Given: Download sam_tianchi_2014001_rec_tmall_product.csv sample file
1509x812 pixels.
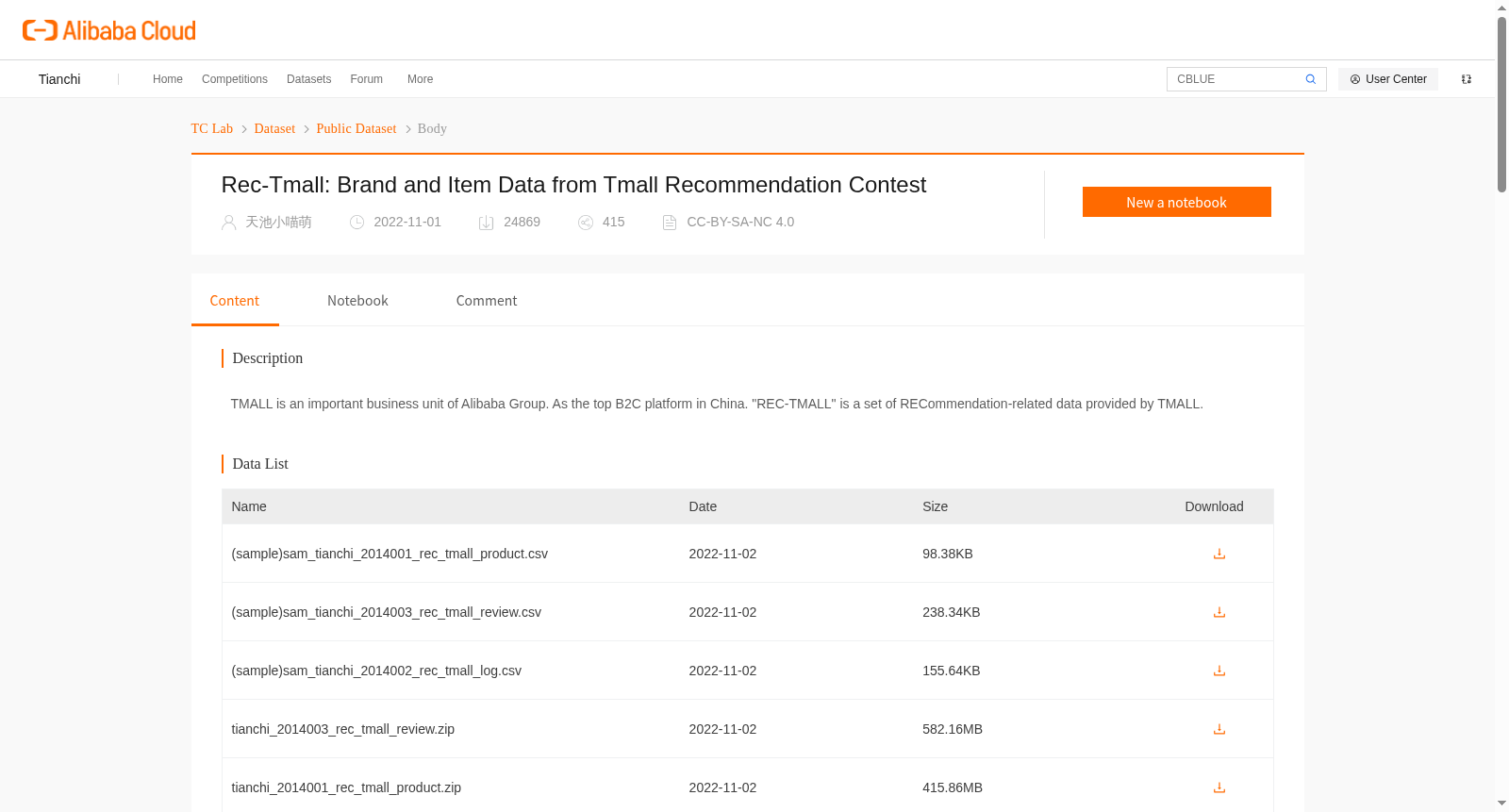Looking at the screenshot, I should pos(1219,554).
